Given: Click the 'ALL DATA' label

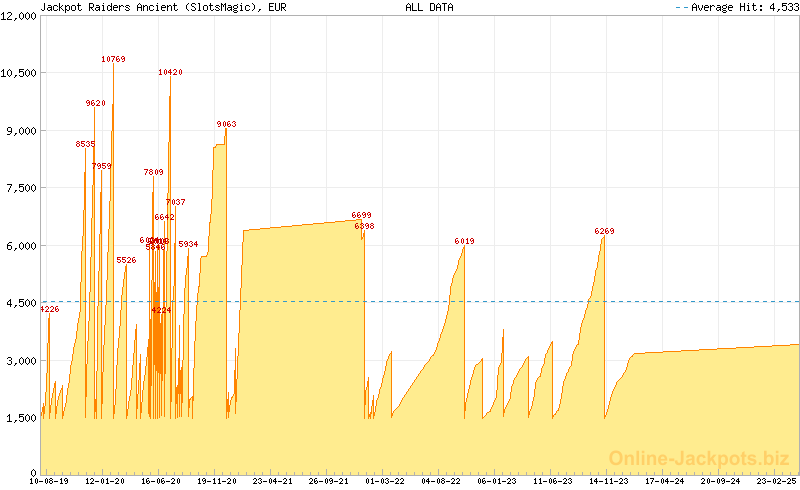Looking at the screenshot, I should [429, 7].
